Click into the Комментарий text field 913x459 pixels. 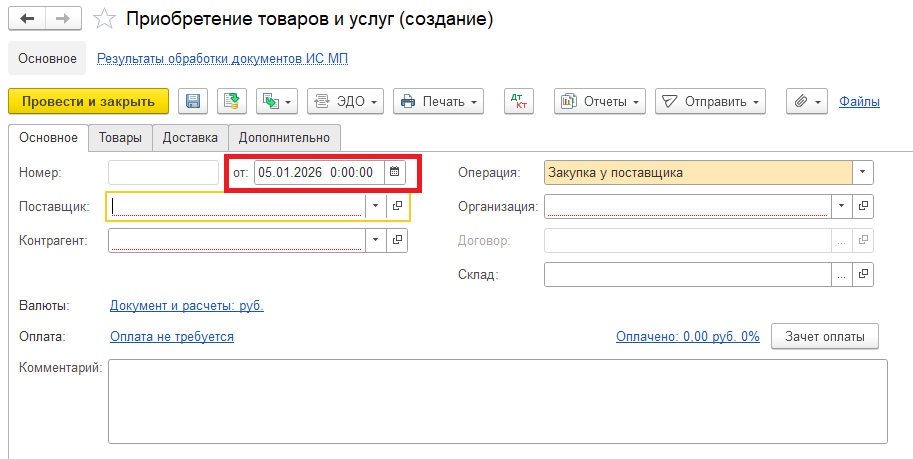coord(497,400)
